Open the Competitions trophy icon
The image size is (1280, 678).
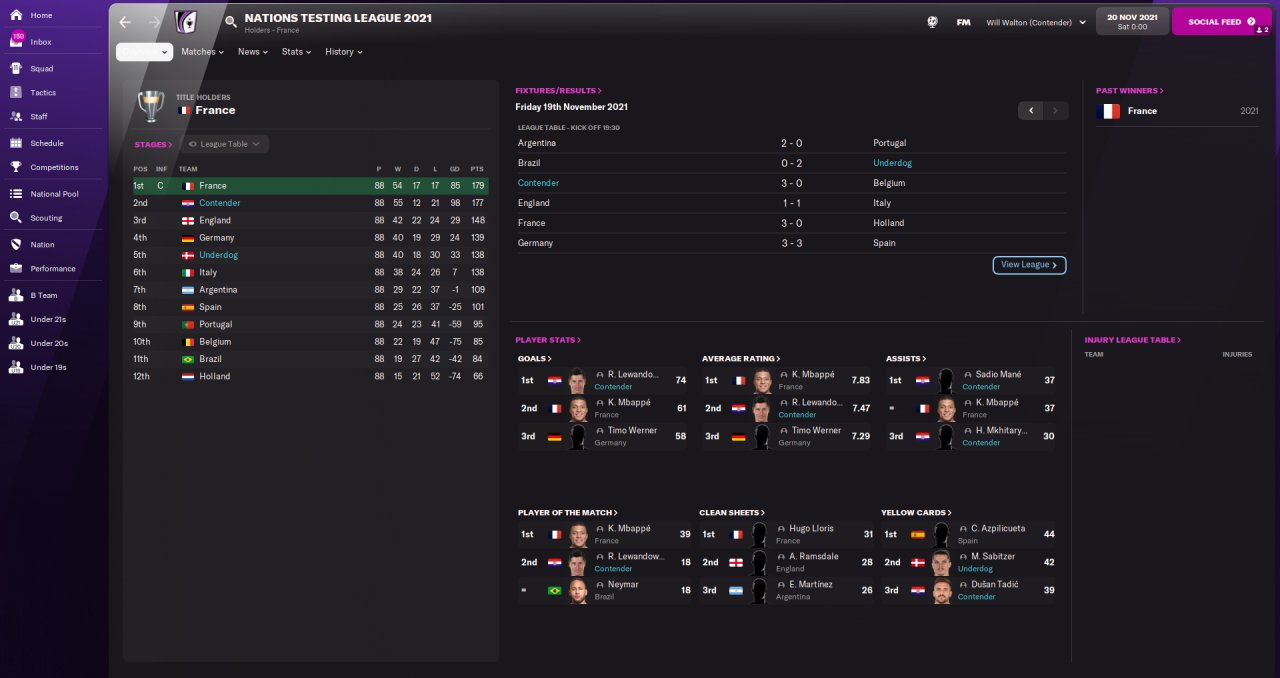tap(16, 167)
